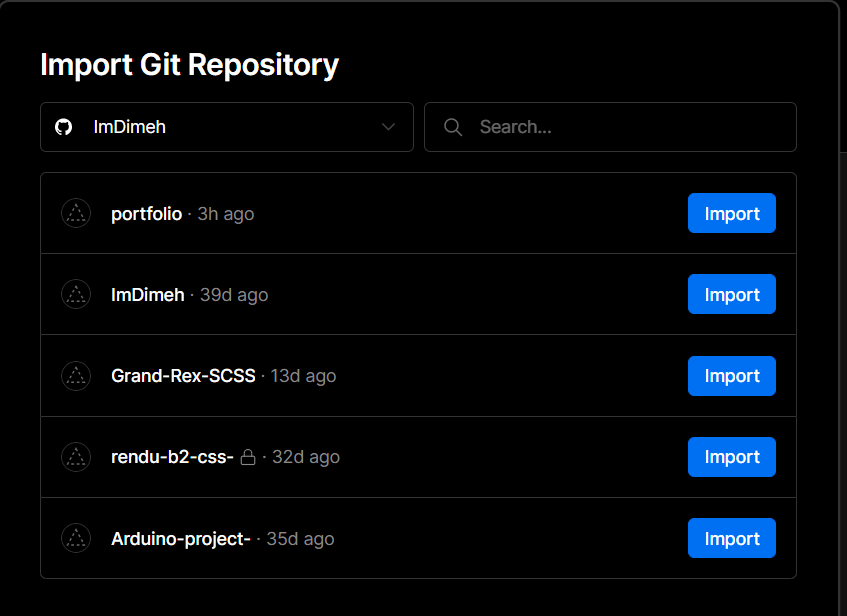This screenshot has height=616, width=847.
Task: Click the Grand-Rex-SCSS repository avatar icon
Action: pyautogui.click(x=75, y=376)
